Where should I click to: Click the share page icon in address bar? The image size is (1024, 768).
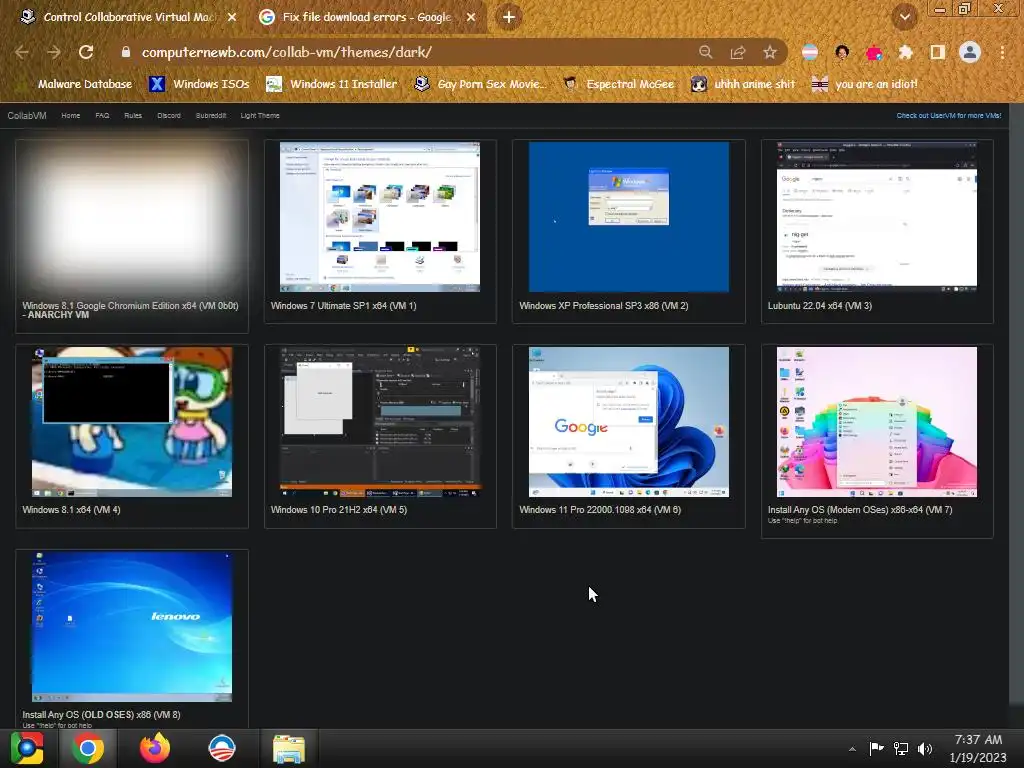tap(738, 52)
